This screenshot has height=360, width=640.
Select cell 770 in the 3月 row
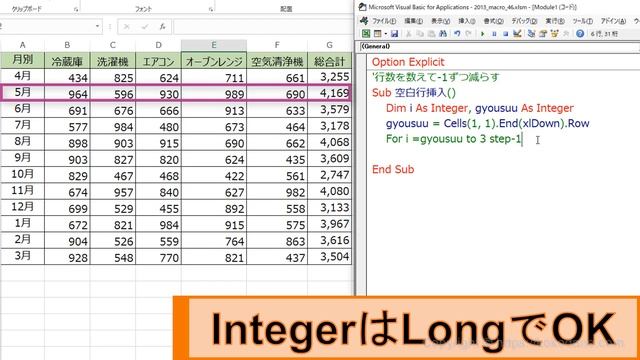[x=158, y=257]
